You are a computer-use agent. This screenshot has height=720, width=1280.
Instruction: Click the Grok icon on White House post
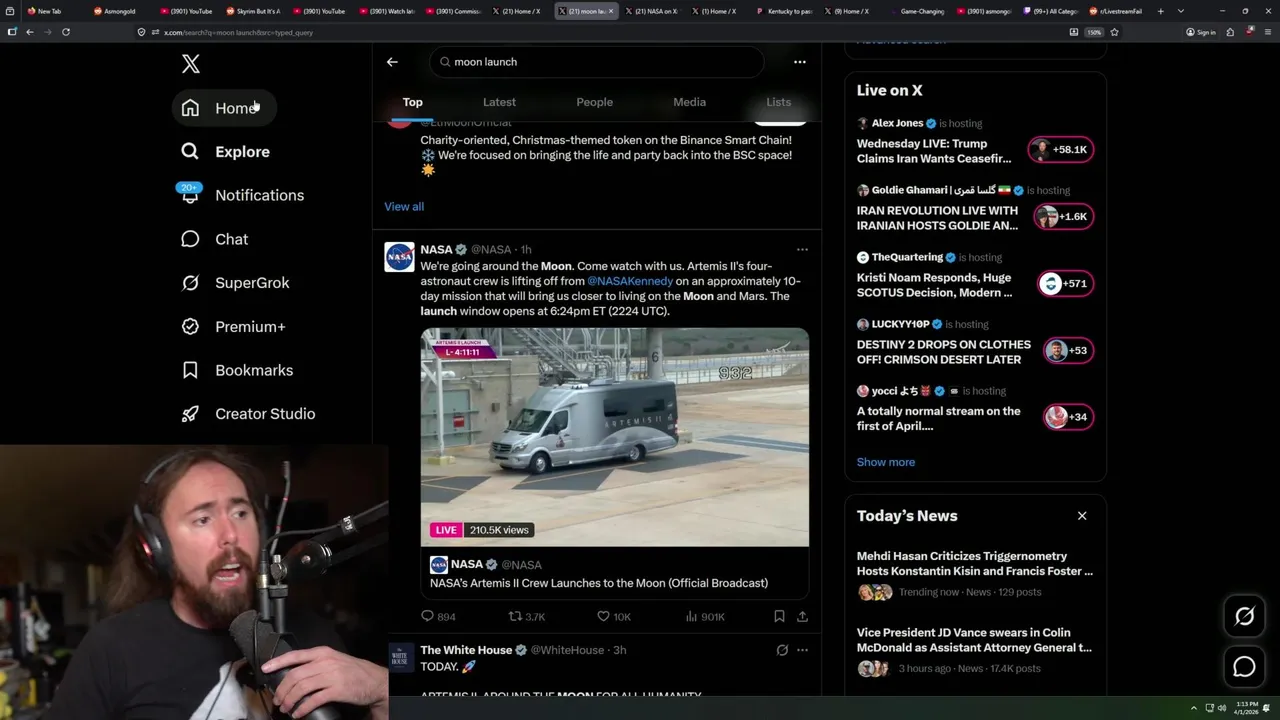point(782,650)
